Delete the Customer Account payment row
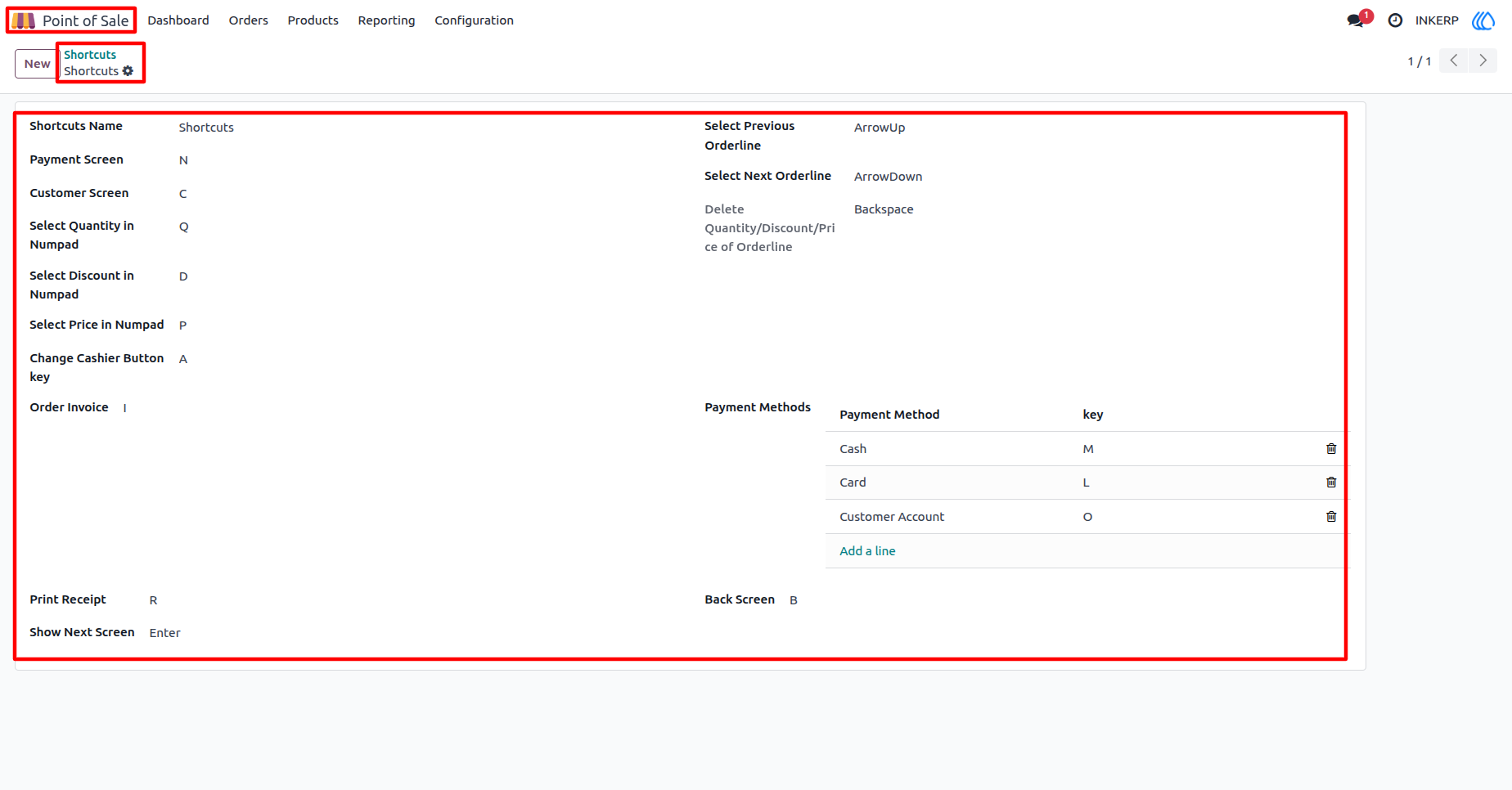This screenshot has height=790, width=1512. coord(1331,517)
